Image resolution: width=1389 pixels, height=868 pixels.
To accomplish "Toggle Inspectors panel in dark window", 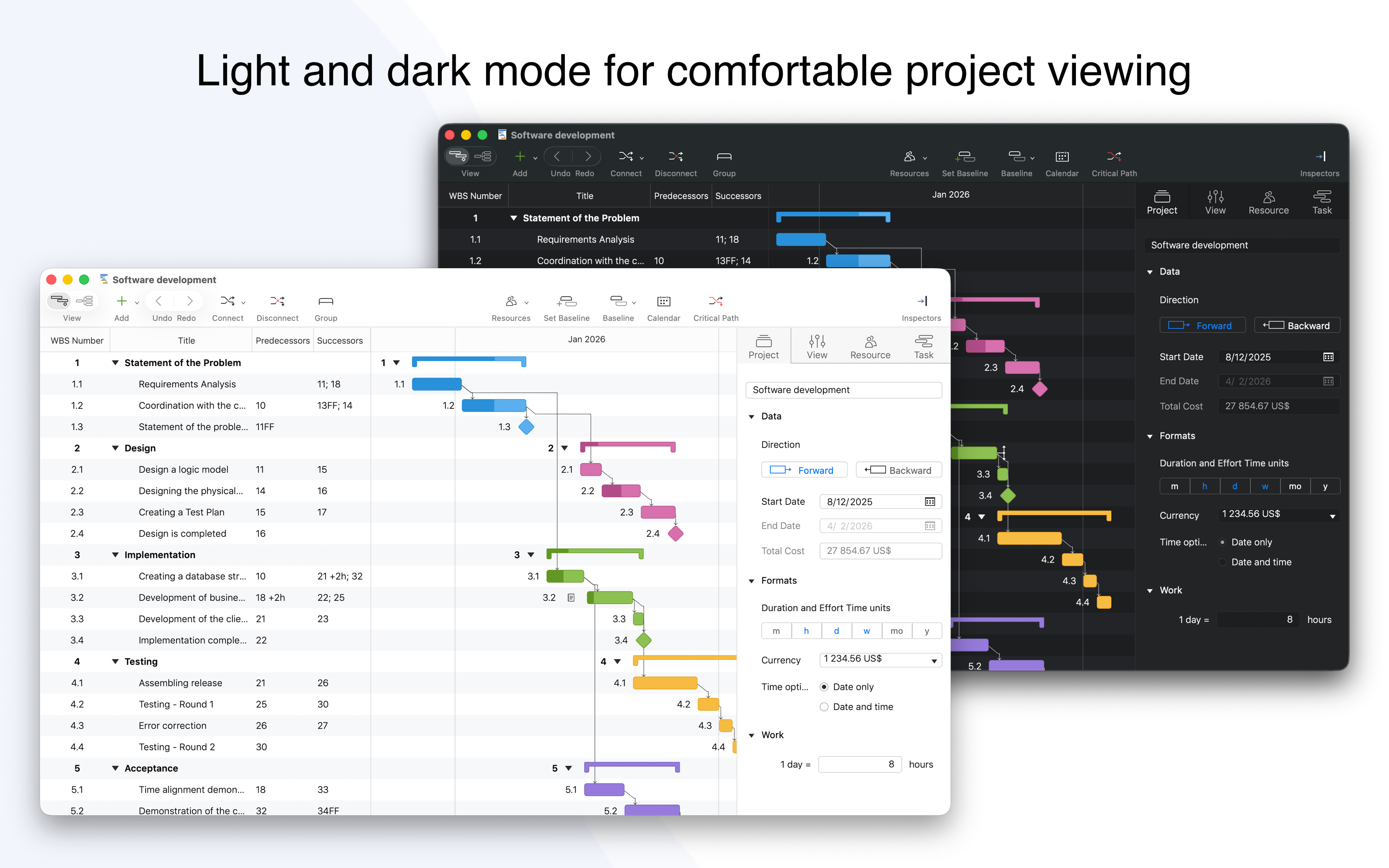I will (x=1320, y=156).
